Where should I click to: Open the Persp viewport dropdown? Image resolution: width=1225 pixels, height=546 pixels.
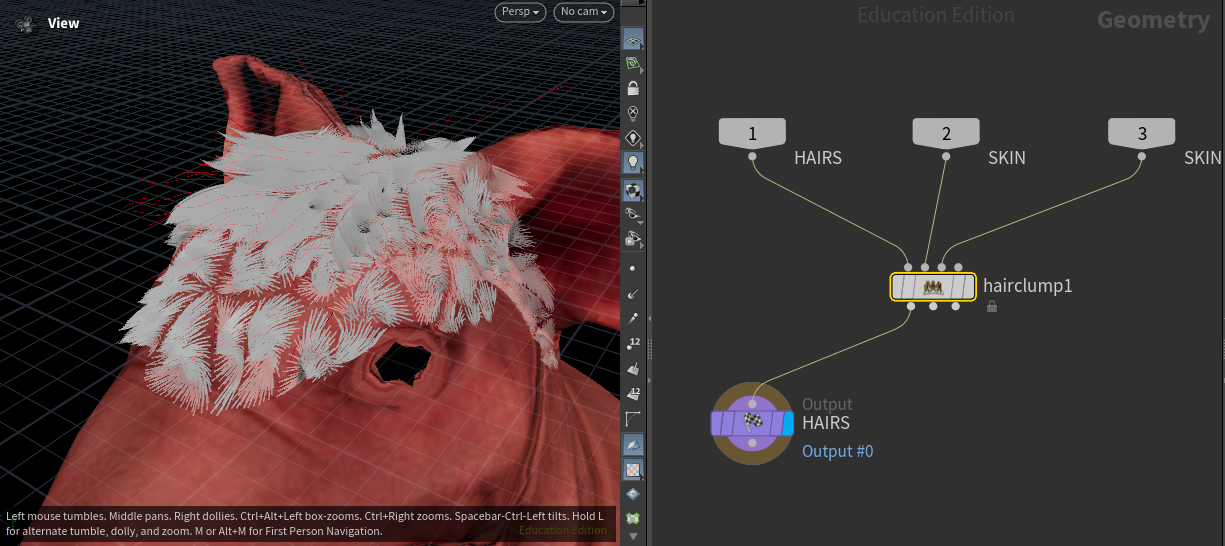[x=520, y=12]
